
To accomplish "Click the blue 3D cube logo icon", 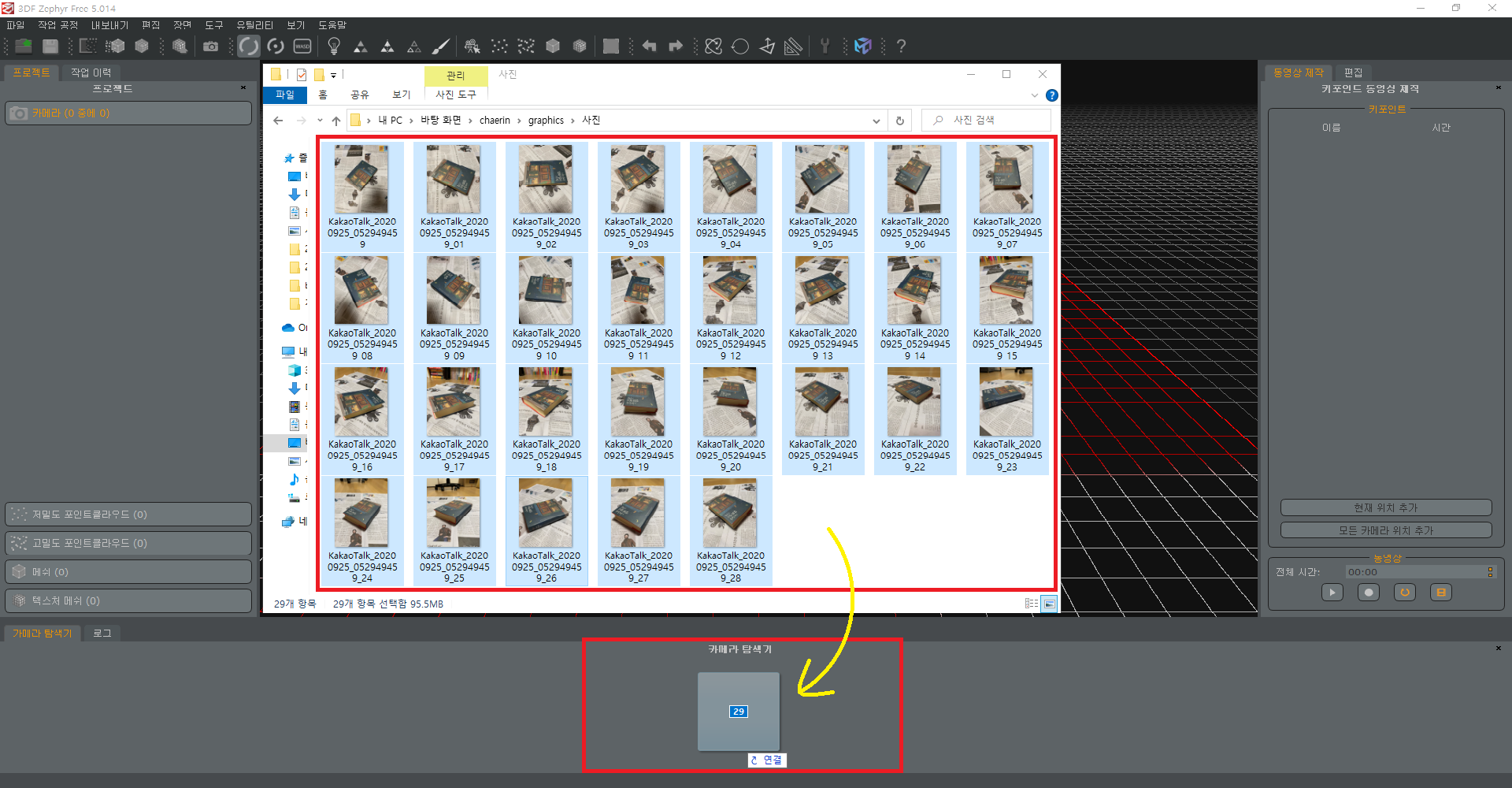I will click(x=863, y=46).
